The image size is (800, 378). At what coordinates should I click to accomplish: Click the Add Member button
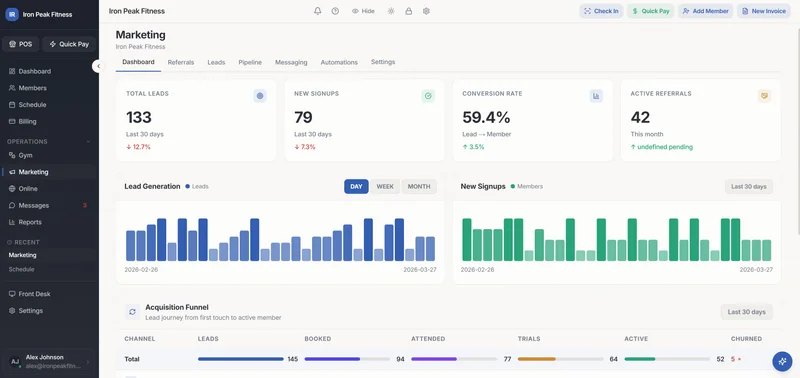point(705,11)
